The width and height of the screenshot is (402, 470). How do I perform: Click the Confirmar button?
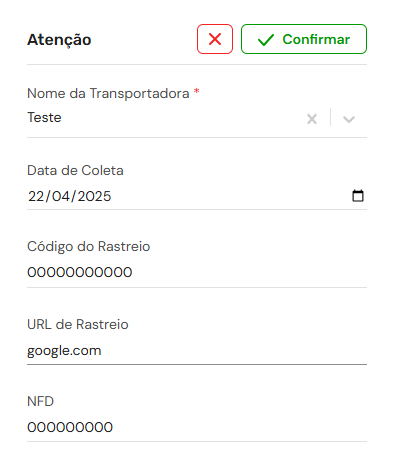pyautogui.click(x=304, y=39)
